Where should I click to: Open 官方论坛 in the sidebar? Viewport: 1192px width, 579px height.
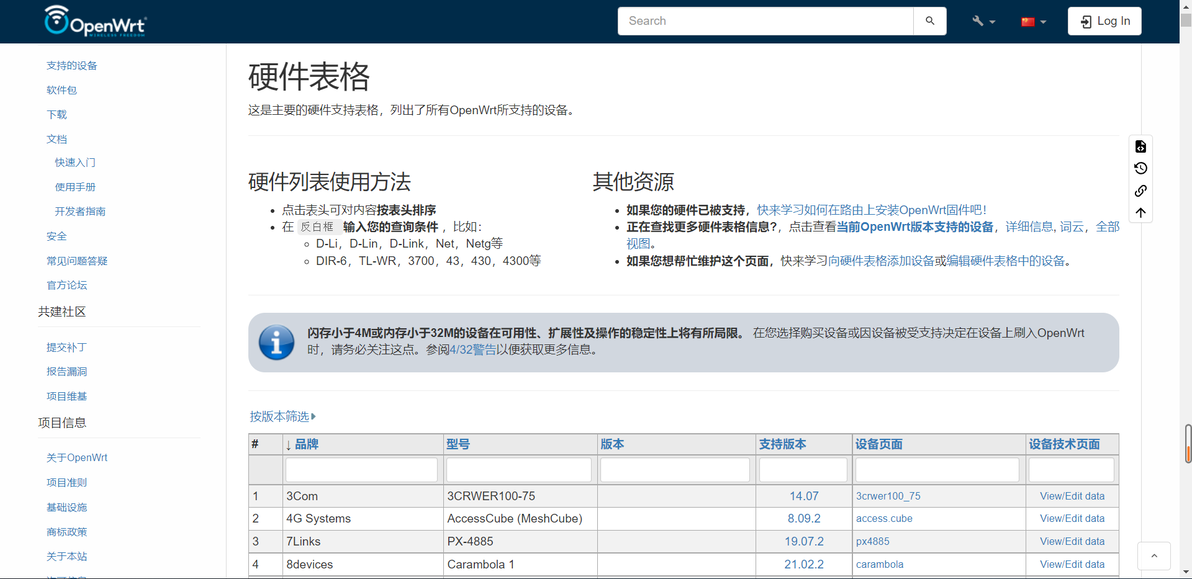pos(67,286)
